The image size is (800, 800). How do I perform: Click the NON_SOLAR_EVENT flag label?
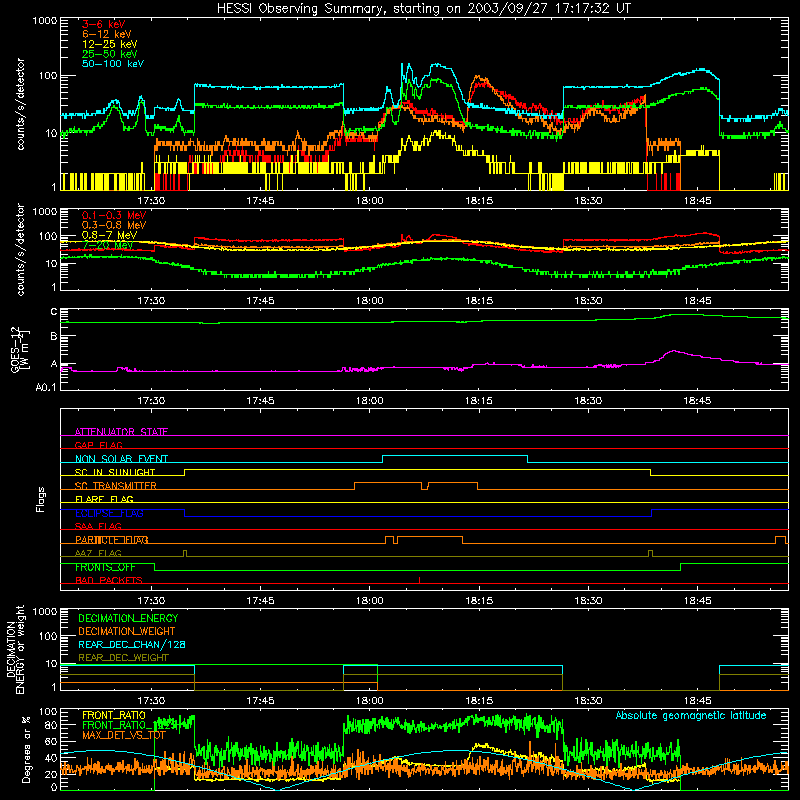click(121, 459)
